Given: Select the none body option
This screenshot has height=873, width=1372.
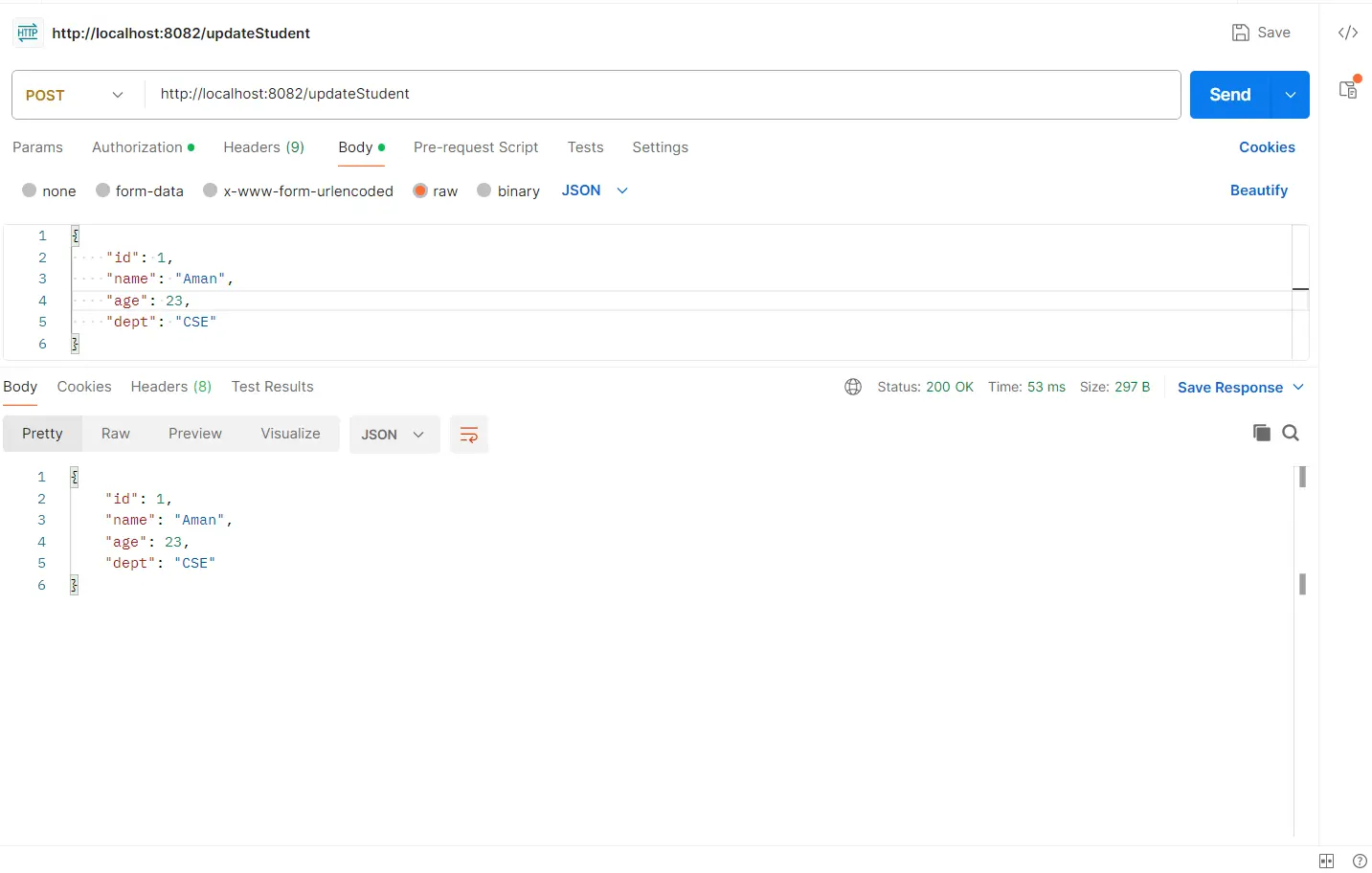Looking at the screenshot, I should [49, 190].
